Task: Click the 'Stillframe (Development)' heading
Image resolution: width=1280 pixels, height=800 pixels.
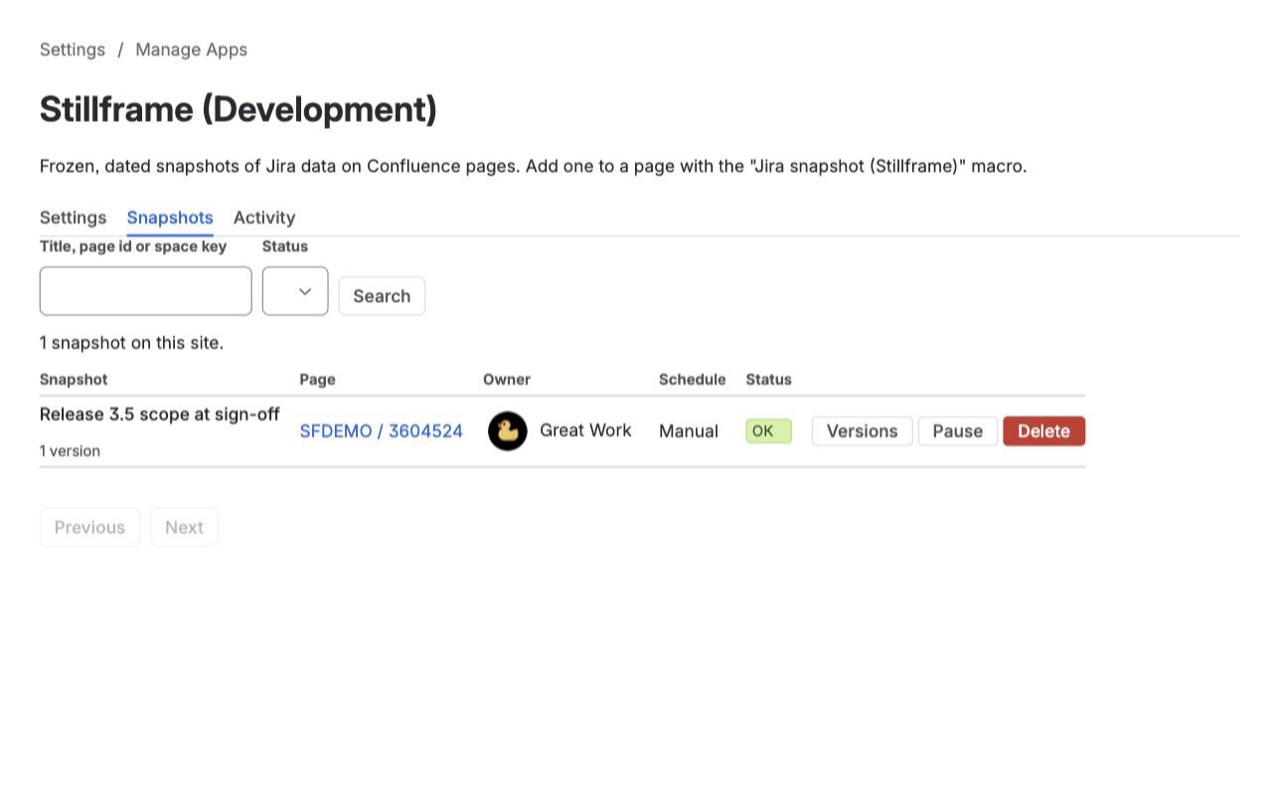Action: [238, 109]
